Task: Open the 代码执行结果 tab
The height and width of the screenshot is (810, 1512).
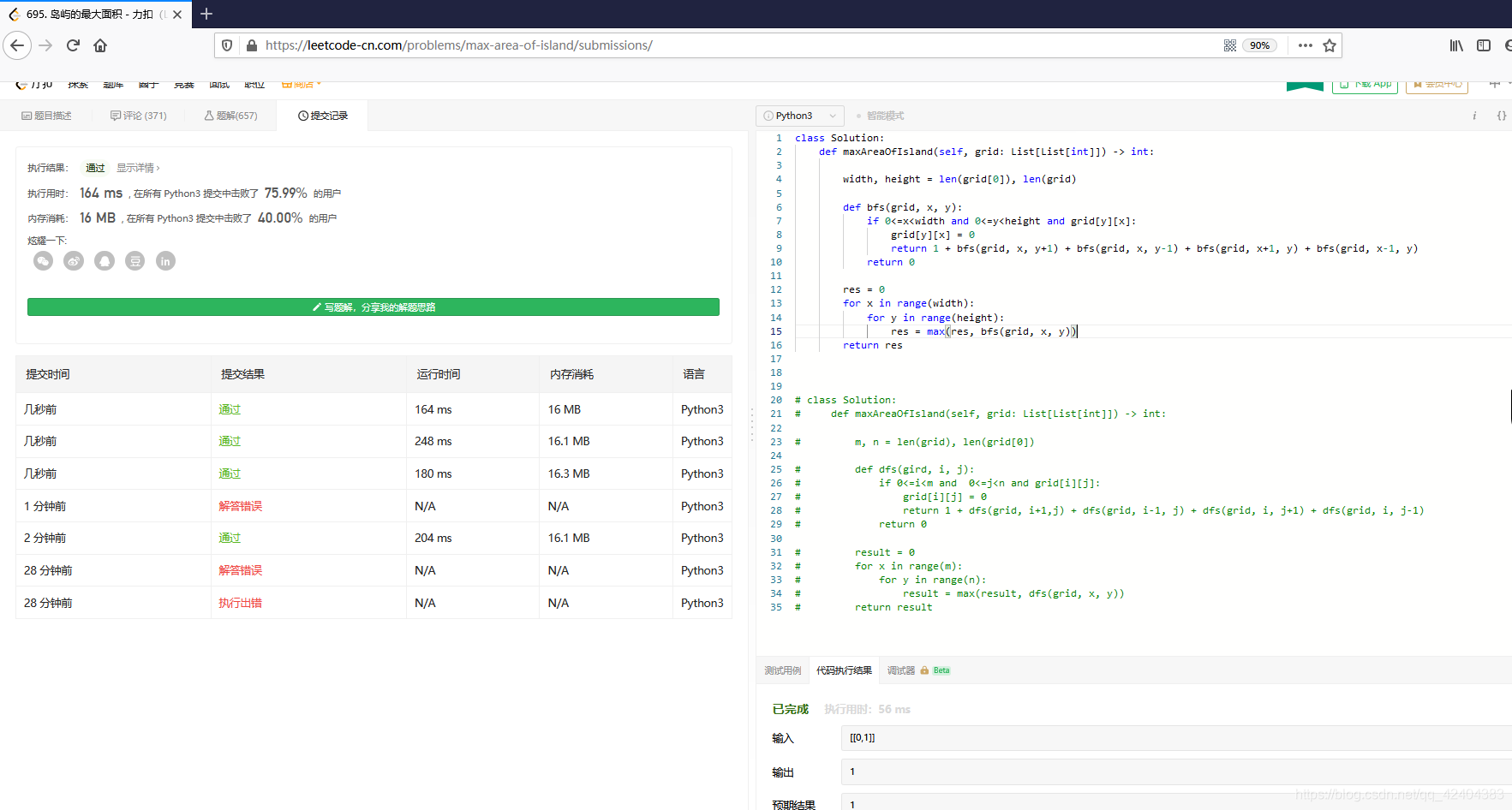Action: [x=844, y=670]
